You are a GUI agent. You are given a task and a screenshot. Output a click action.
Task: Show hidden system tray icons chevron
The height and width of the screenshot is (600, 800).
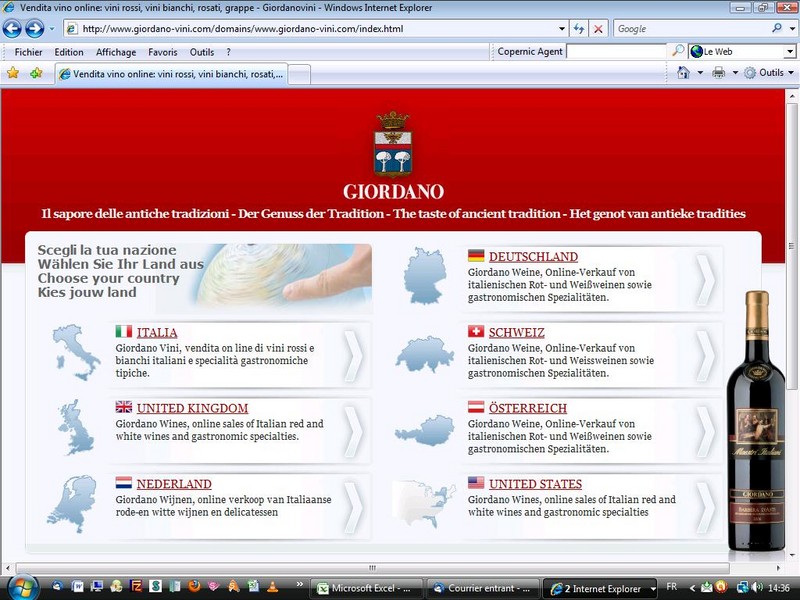pyautogui.click(x=692, y=588)
